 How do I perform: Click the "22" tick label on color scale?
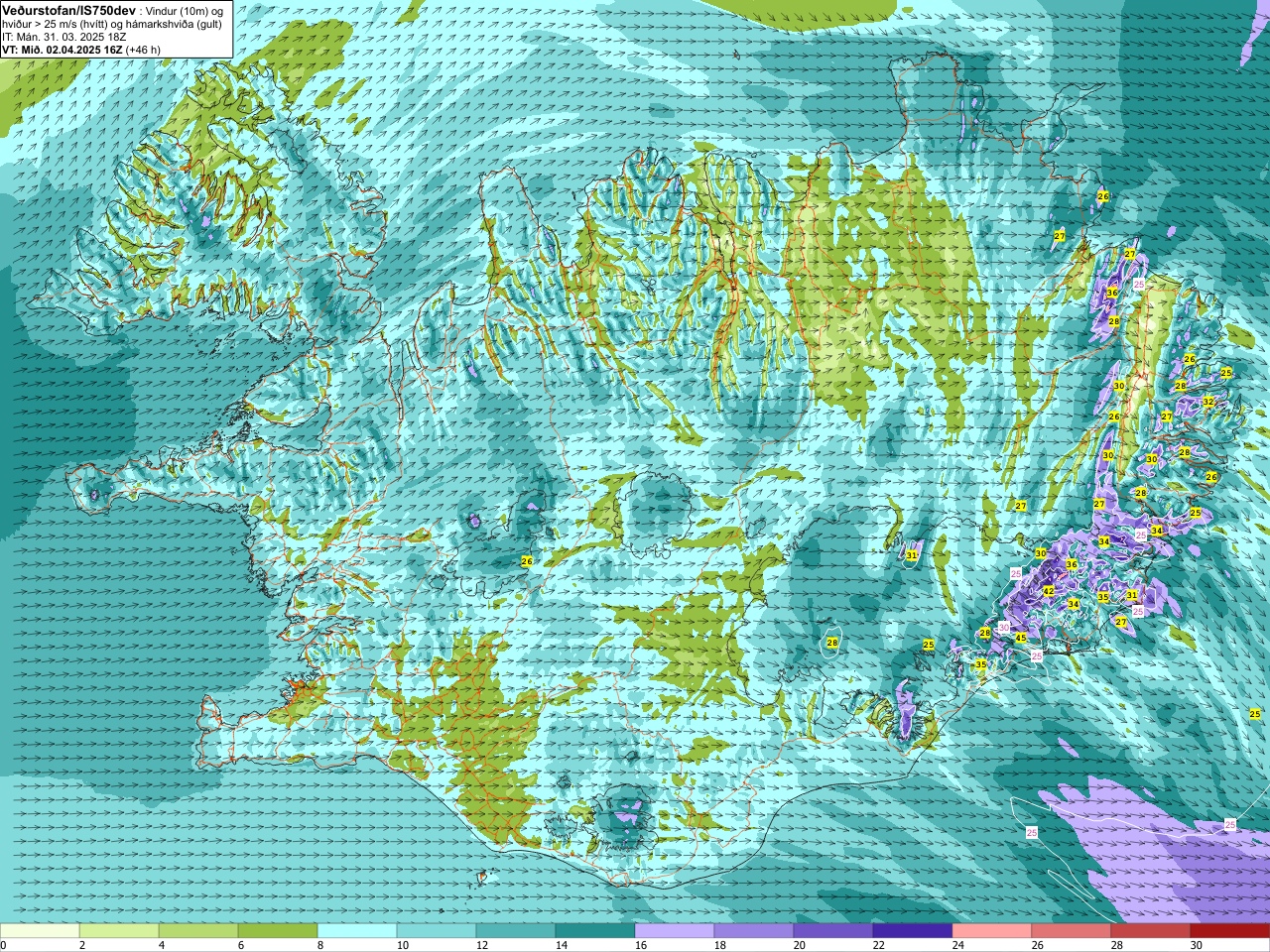878,945
